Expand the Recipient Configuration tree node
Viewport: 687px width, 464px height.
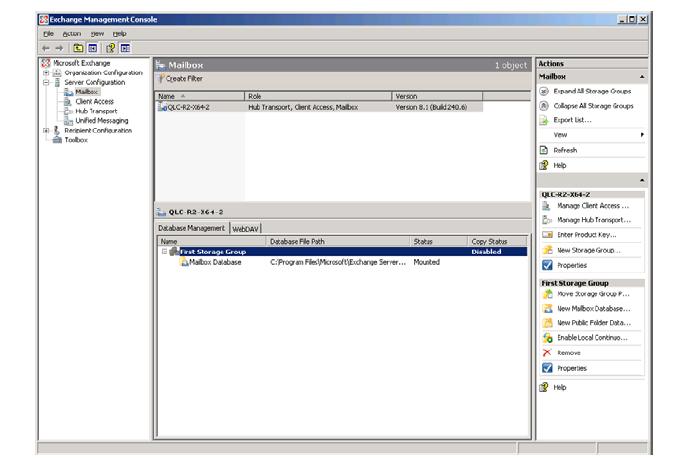pyautogui.click(x=45, y=130)
